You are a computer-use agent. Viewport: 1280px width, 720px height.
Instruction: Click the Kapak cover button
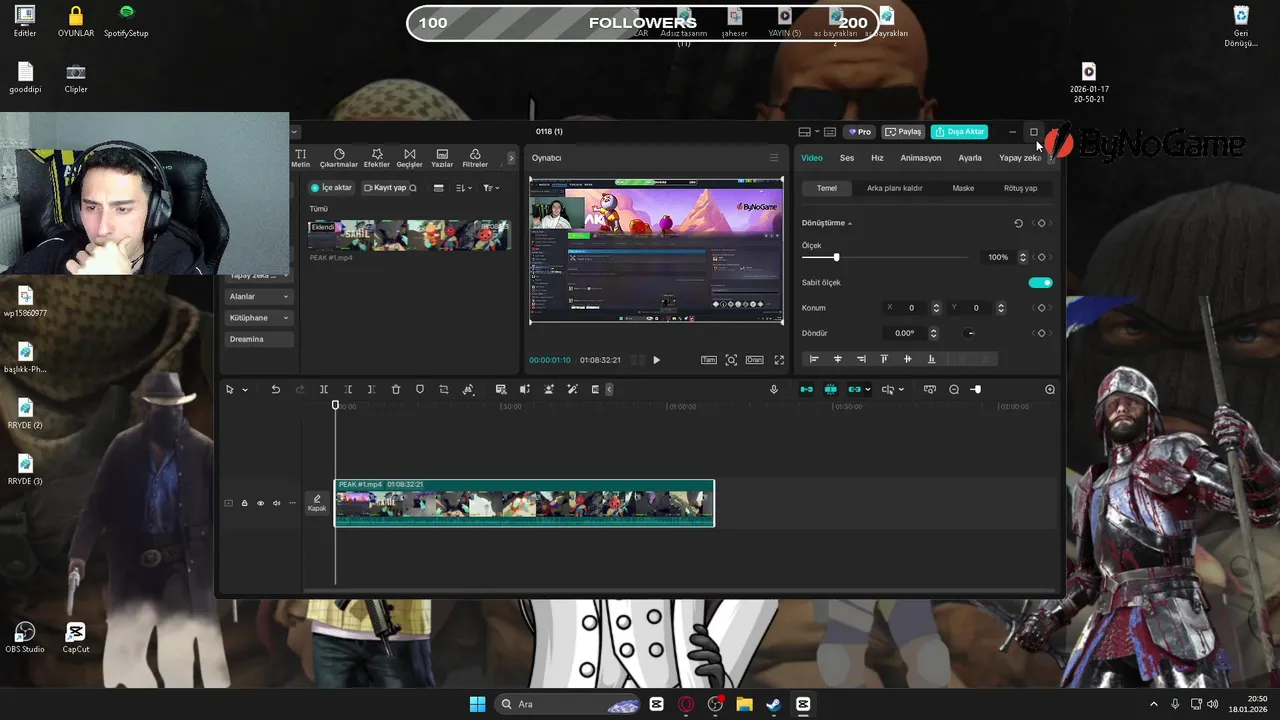tap(317, 503)
